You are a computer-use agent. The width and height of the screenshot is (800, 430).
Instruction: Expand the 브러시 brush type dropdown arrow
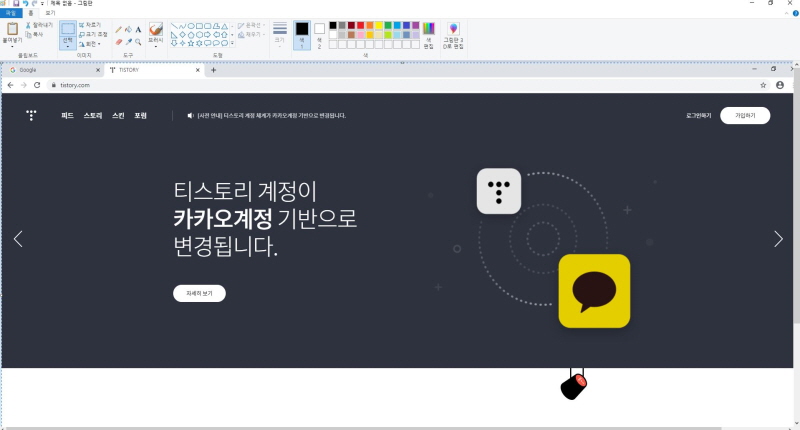[156, 44]
